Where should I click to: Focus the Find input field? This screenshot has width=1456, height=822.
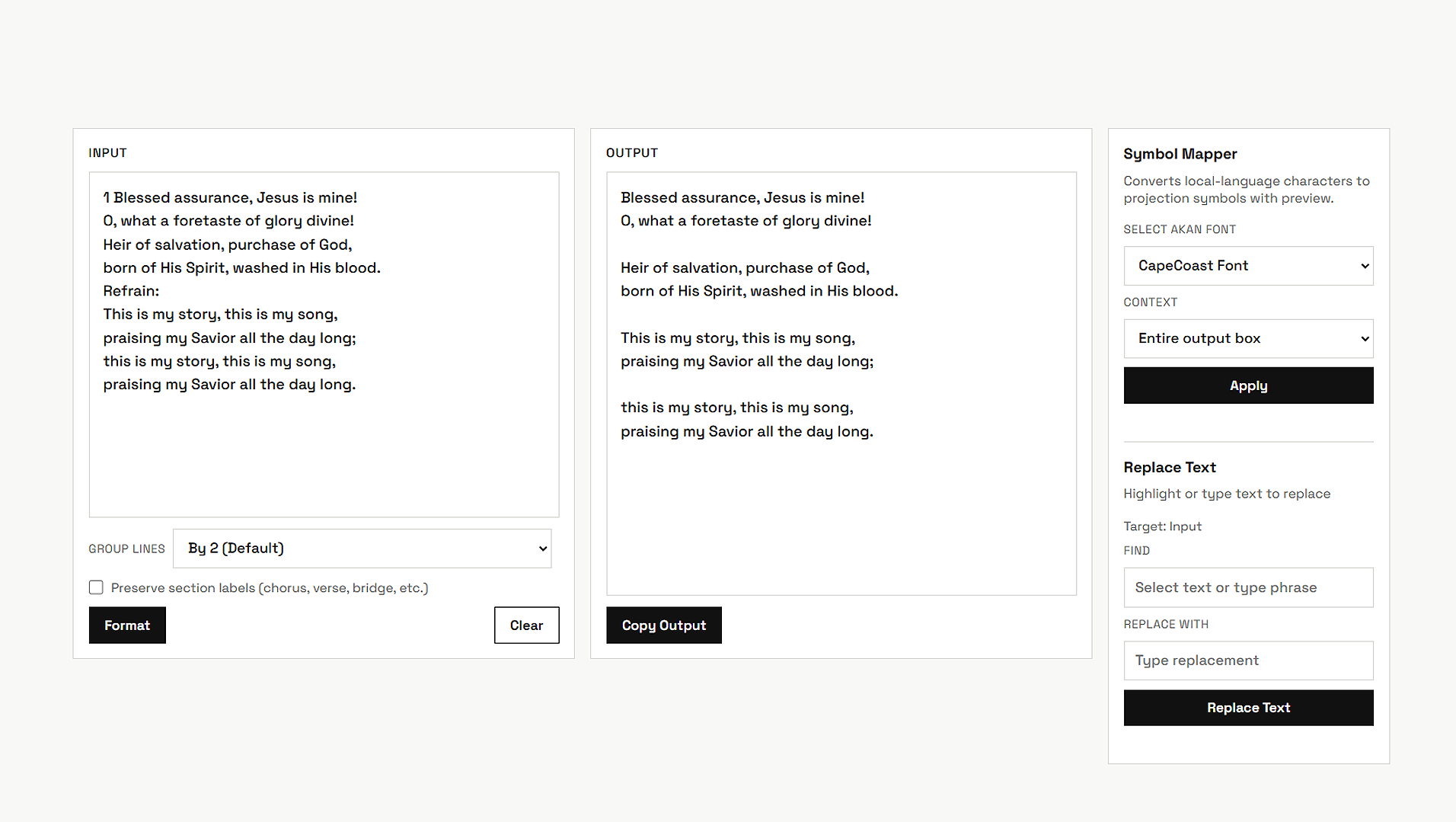(1248, 587)
